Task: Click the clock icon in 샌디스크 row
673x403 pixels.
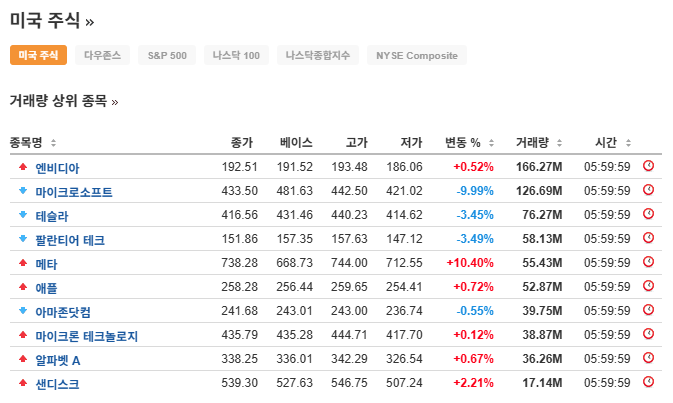Action: click(648, 382)
